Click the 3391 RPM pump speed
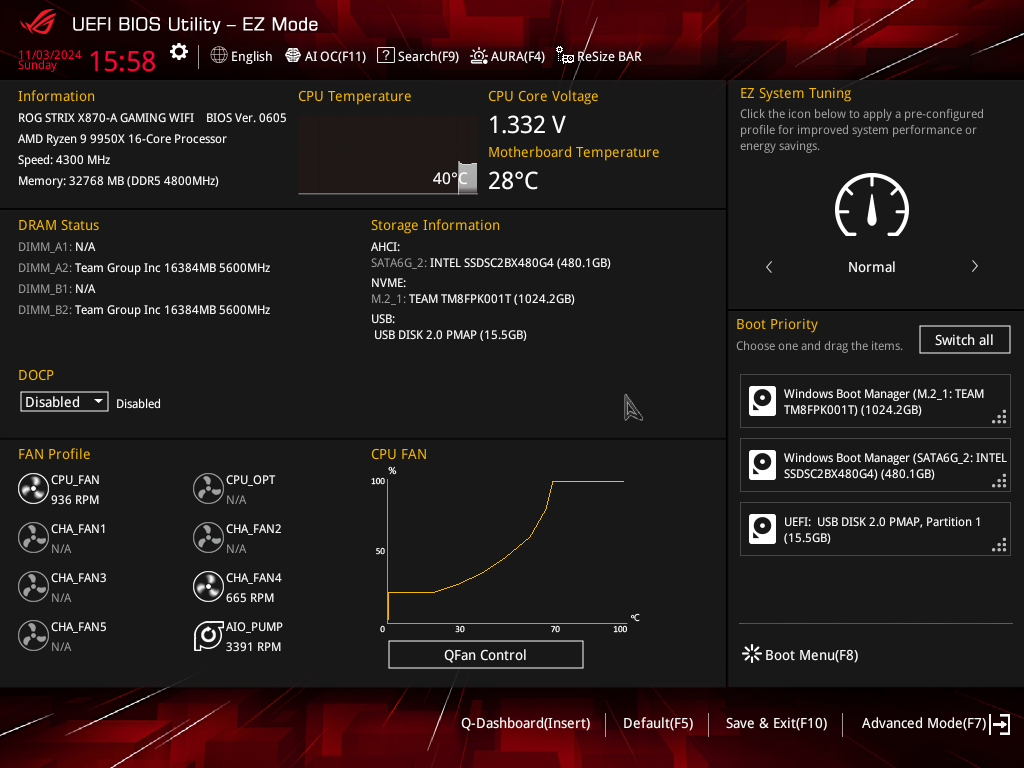The width and height of the screenshot is (1024, 768). pos(253,647)
